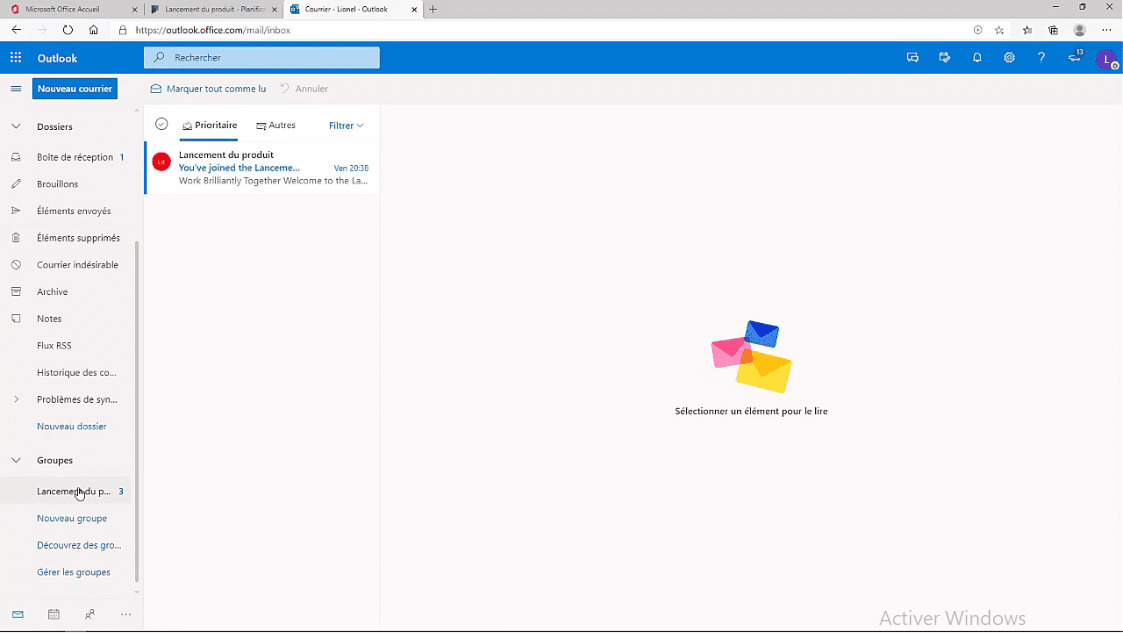
Task: Switch to the Autres tab
Action: click(276, 124)
